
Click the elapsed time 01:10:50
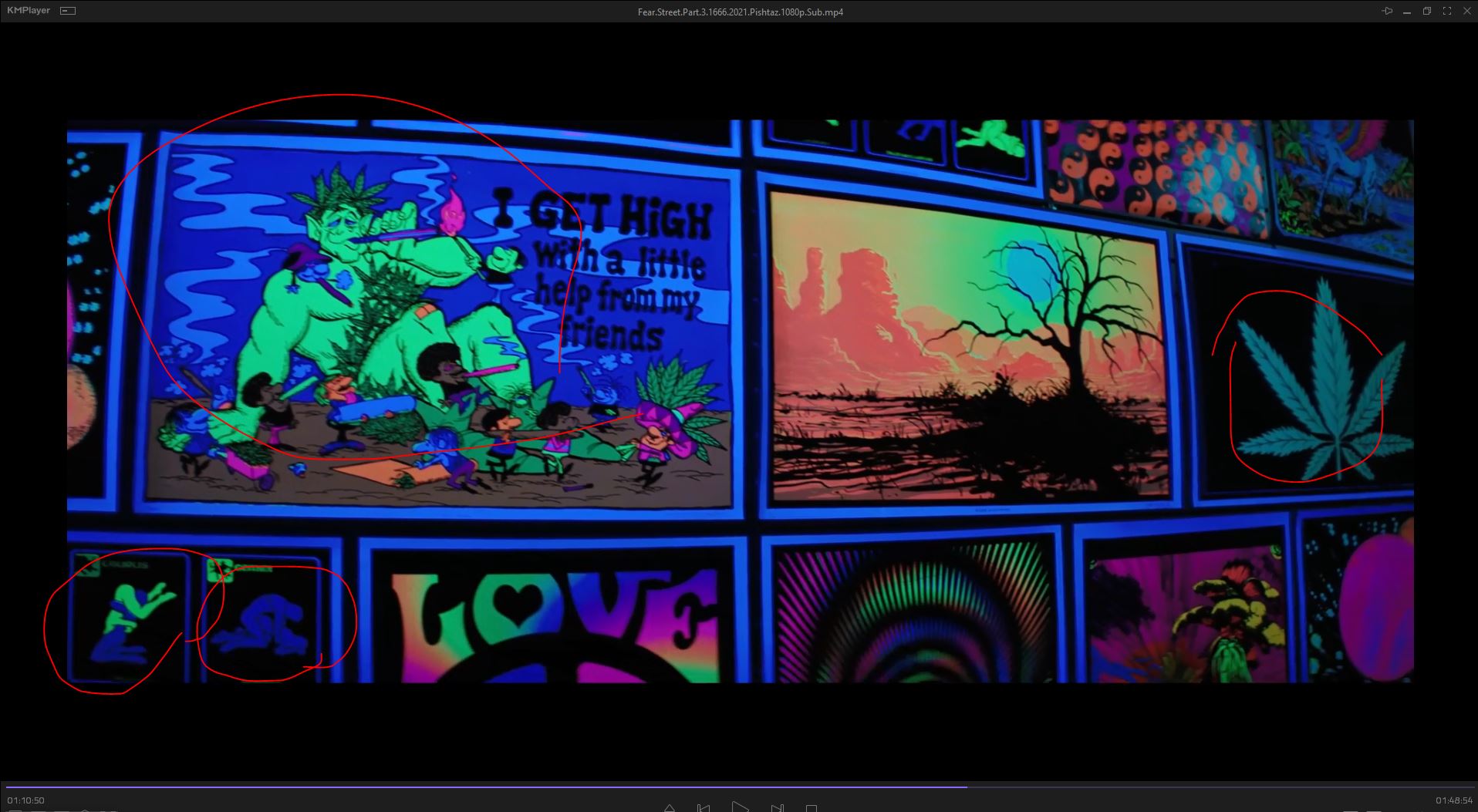pyautogui.click(x=26, y=800)
